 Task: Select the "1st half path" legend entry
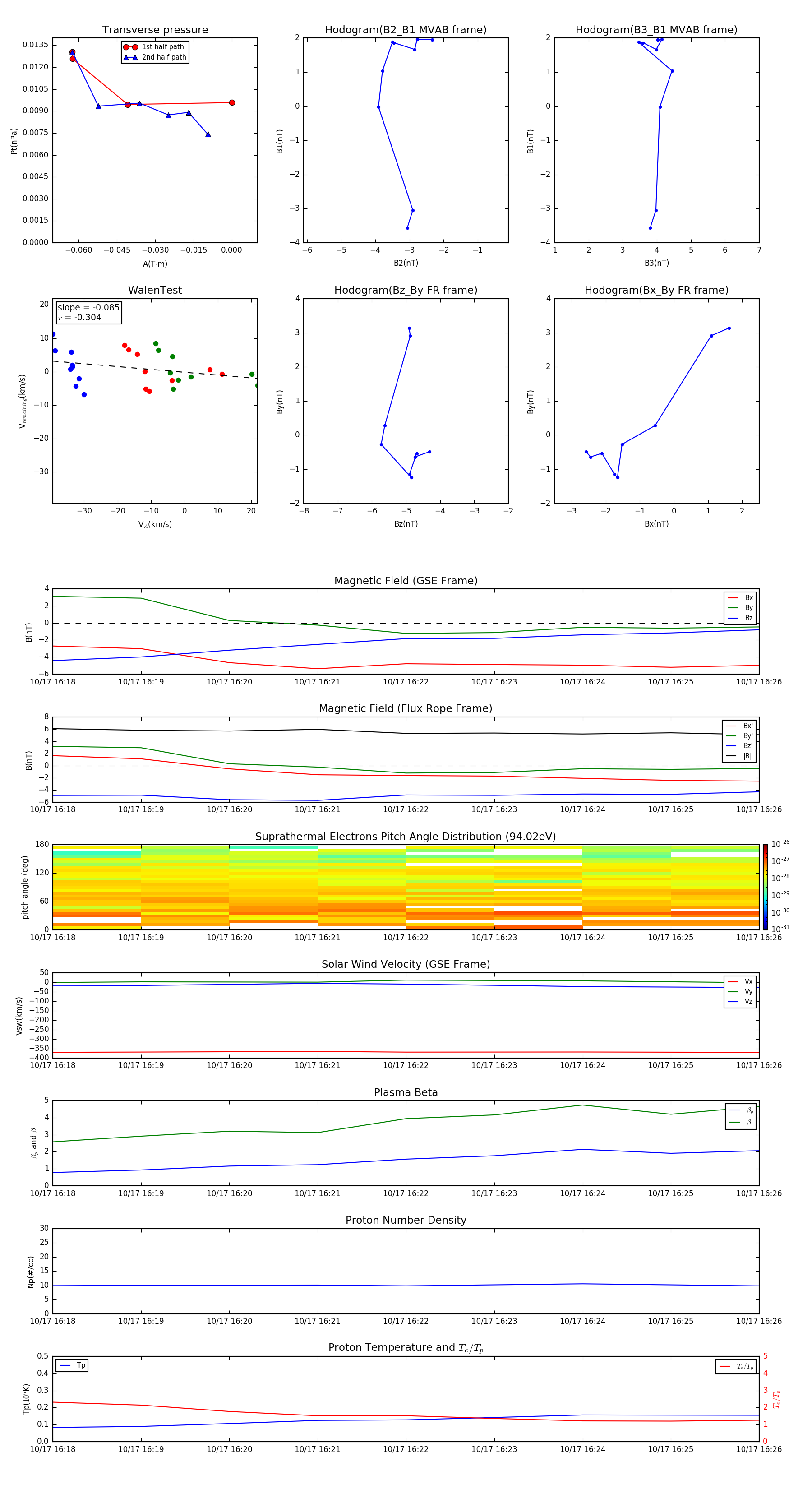click(x=154, y=47)
